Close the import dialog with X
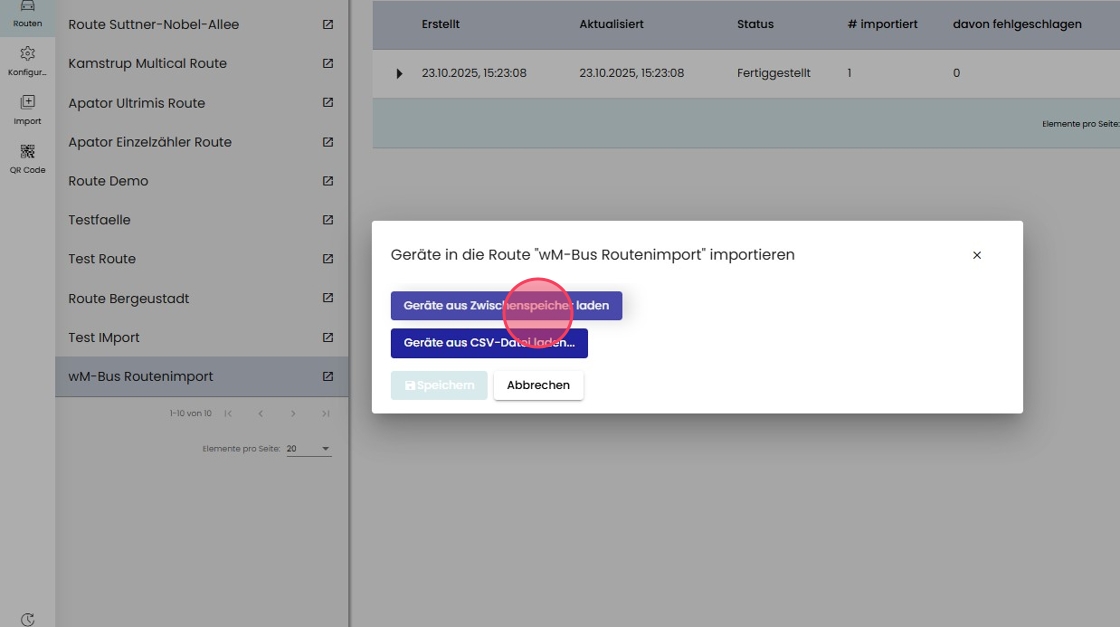 point(977,255)
